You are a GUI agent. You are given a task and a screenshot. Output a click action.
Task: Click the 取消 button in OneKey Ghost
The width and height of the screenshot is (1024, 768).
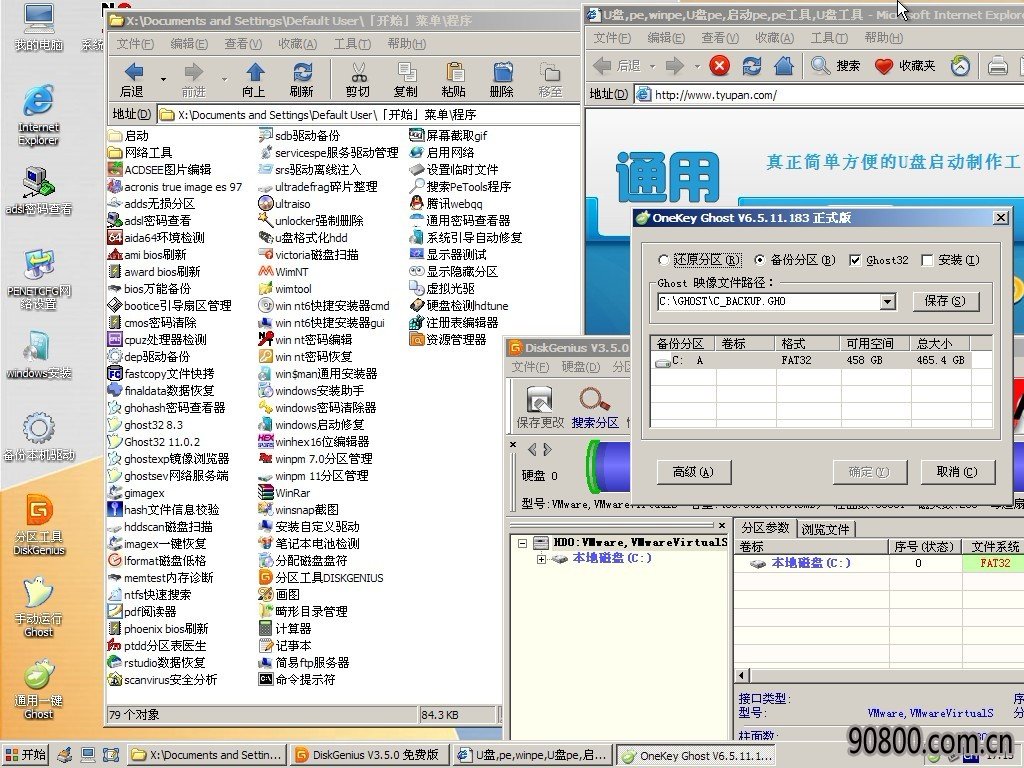coord(957,472)
